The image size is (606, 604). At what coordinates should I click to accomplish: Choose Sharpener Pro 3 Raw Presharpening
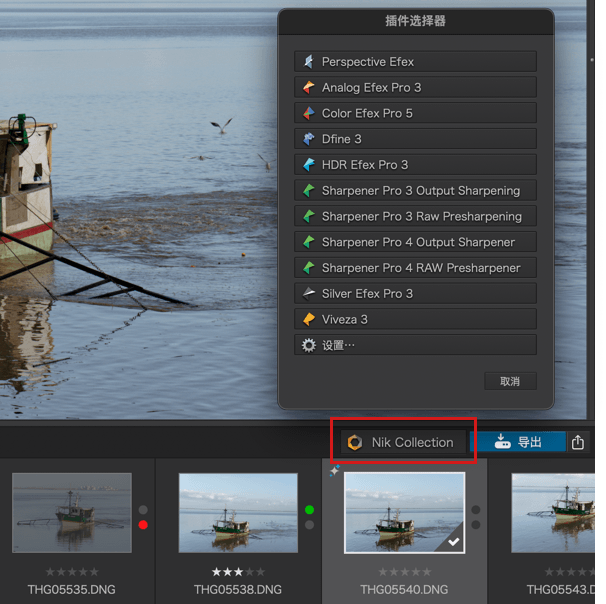click(x=415, y=216)
